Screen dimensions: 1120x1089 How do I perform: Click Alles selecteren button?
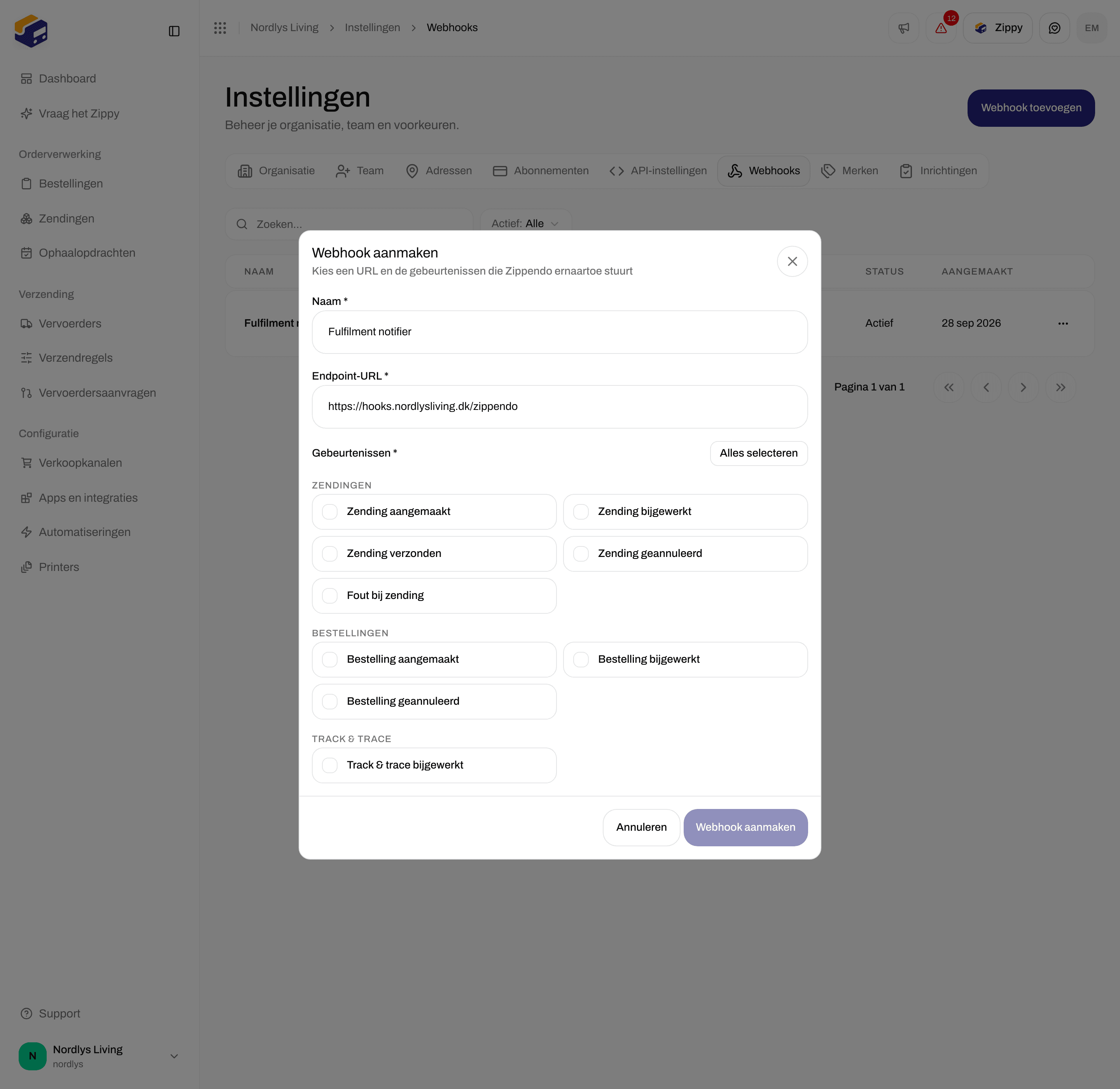click(758, 453)
